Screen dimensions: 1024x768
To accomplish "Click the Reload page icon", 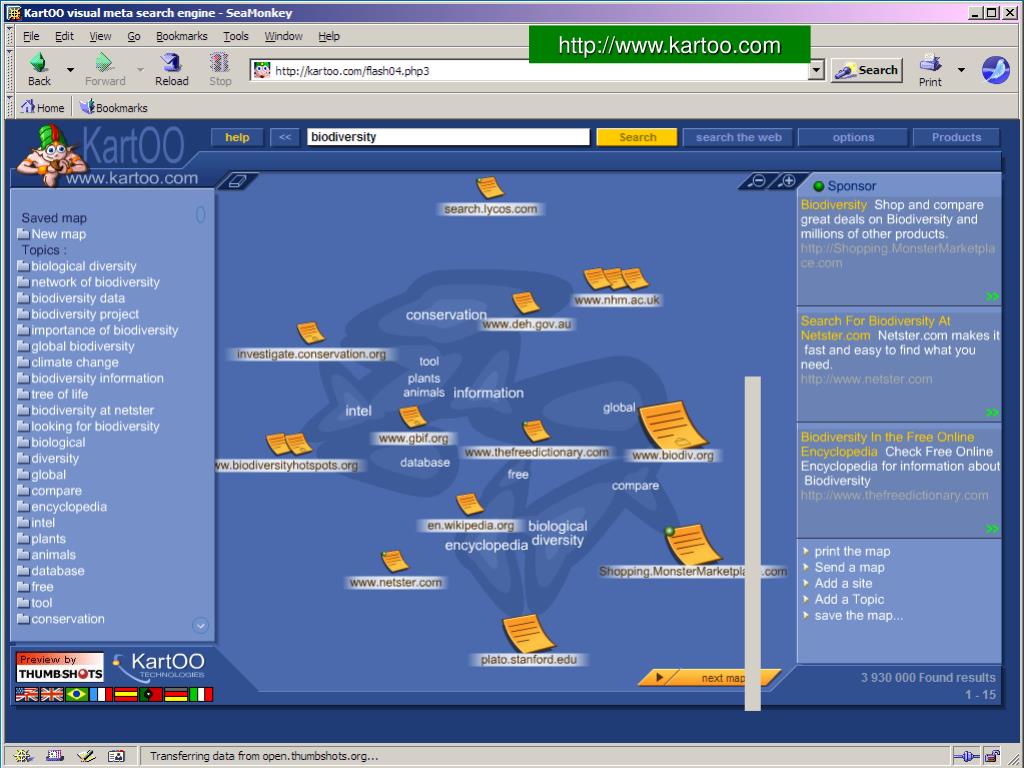I will (x=171, y=62).
